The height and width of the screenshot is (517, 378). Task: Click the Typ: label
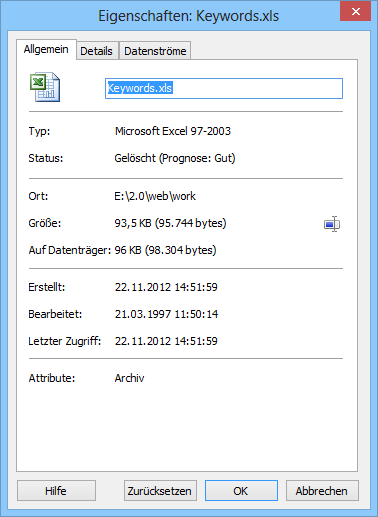(39, 131)
